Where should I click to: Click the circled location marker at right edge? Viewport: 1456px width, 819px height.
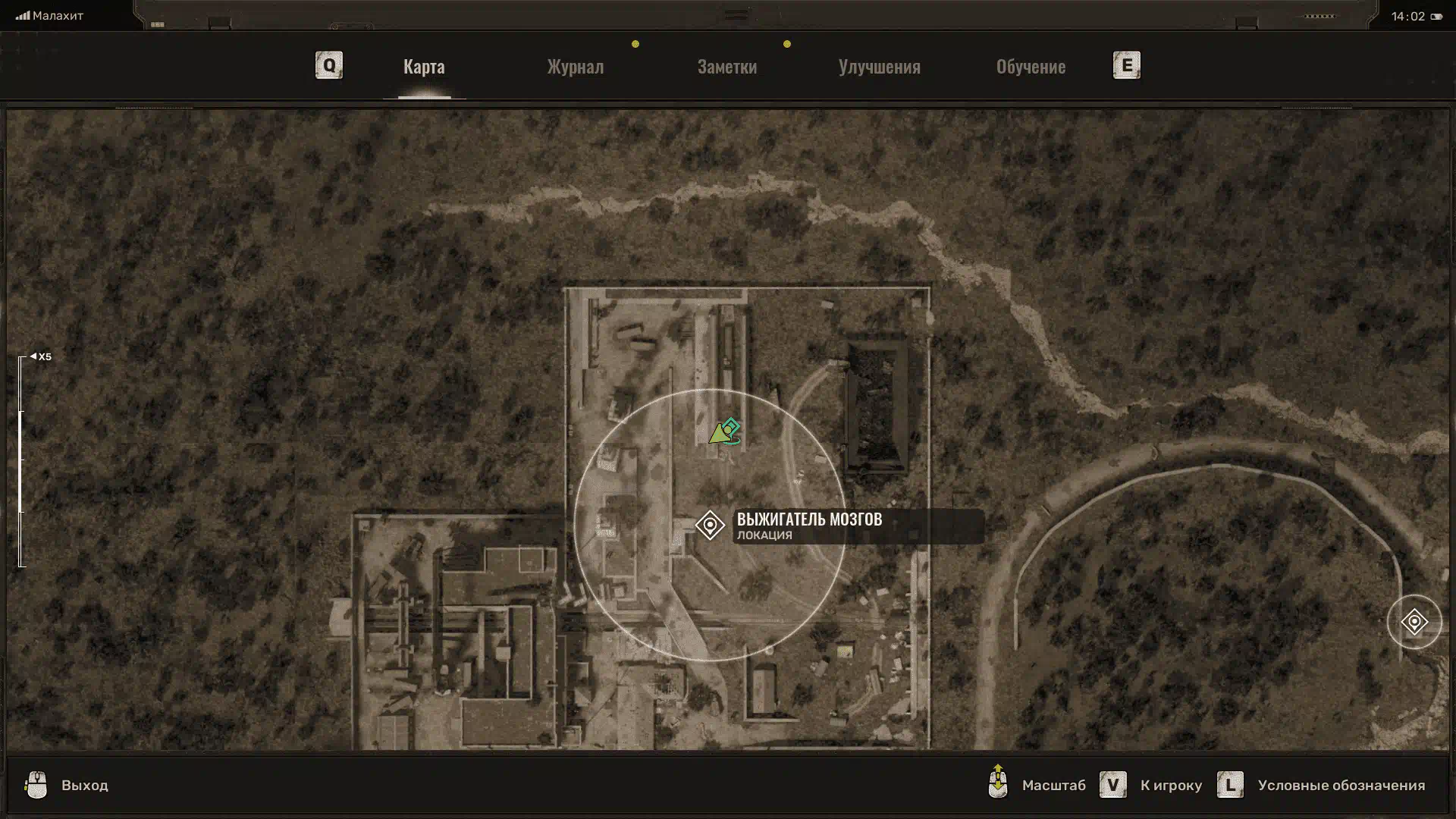pyautogui.click(x=1414, y=622)
